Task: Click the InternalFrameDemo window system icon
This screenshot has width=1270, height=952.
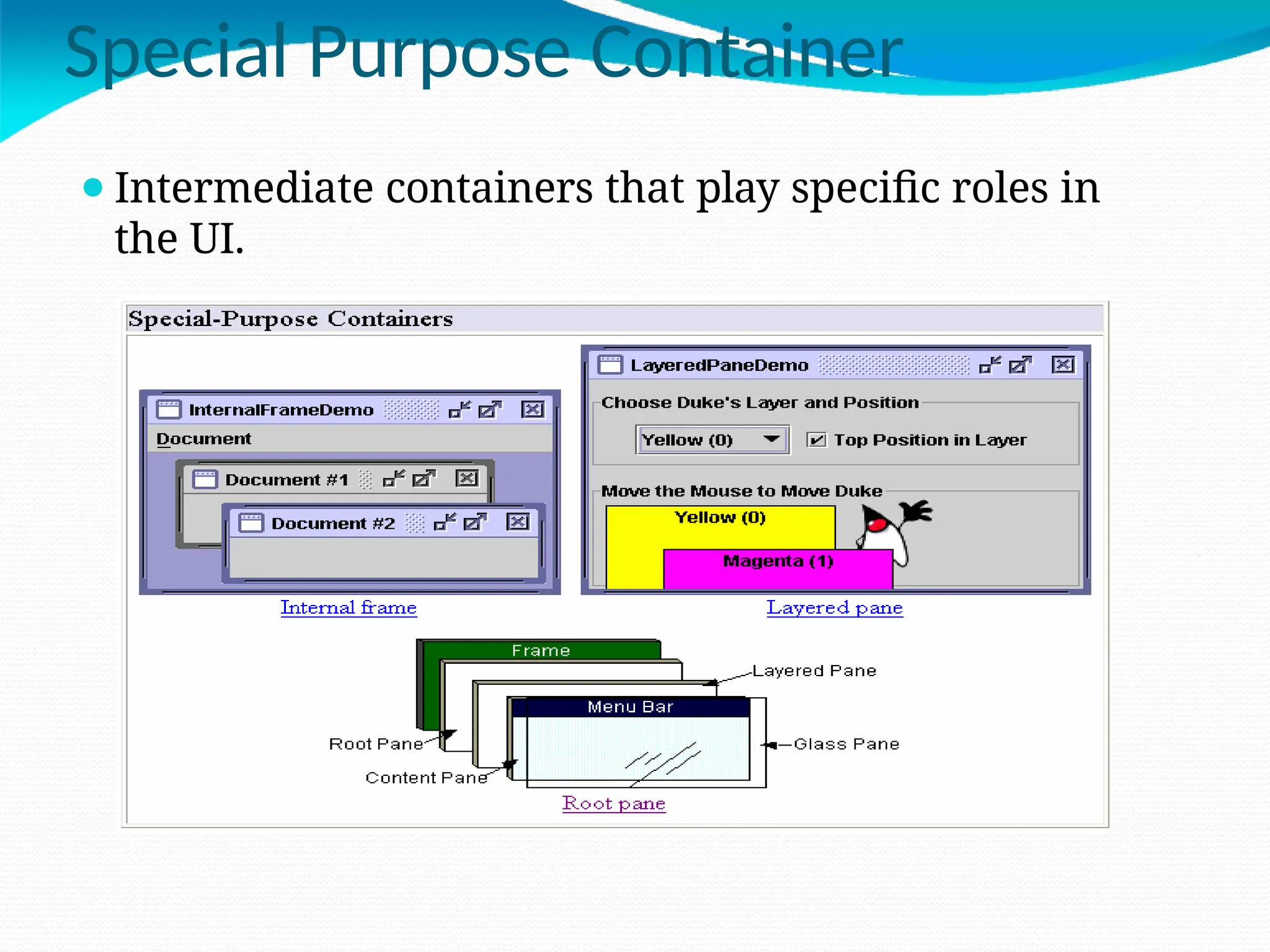Action: pyautogui.click(x=168, y=410)
